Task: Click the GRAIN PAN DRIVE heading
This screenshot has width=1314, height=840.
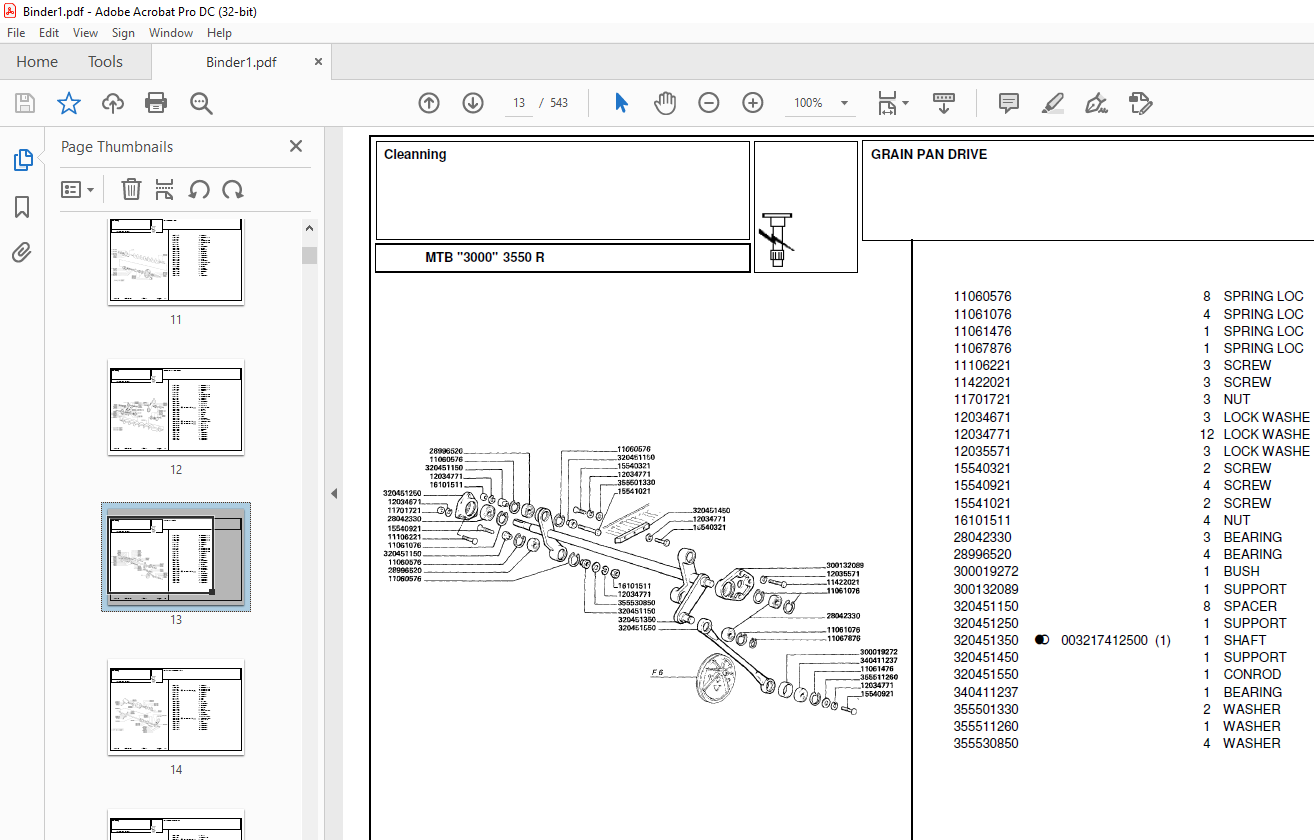Action: click(x=929, y=154)
